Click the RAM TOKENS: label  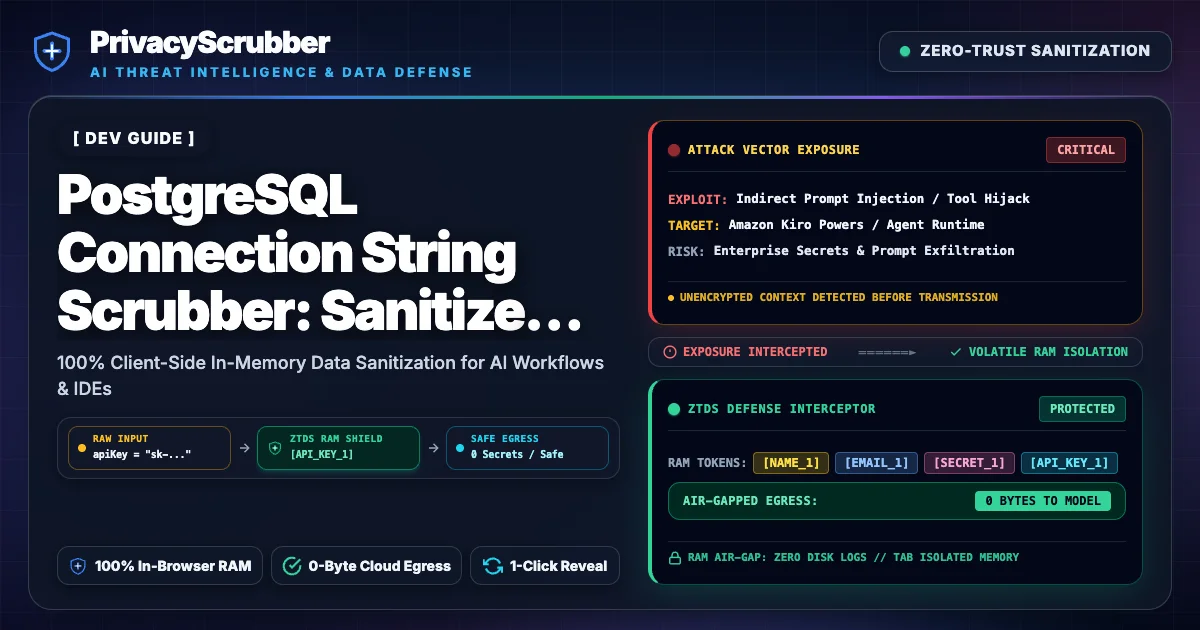click(x=707, y=463)
